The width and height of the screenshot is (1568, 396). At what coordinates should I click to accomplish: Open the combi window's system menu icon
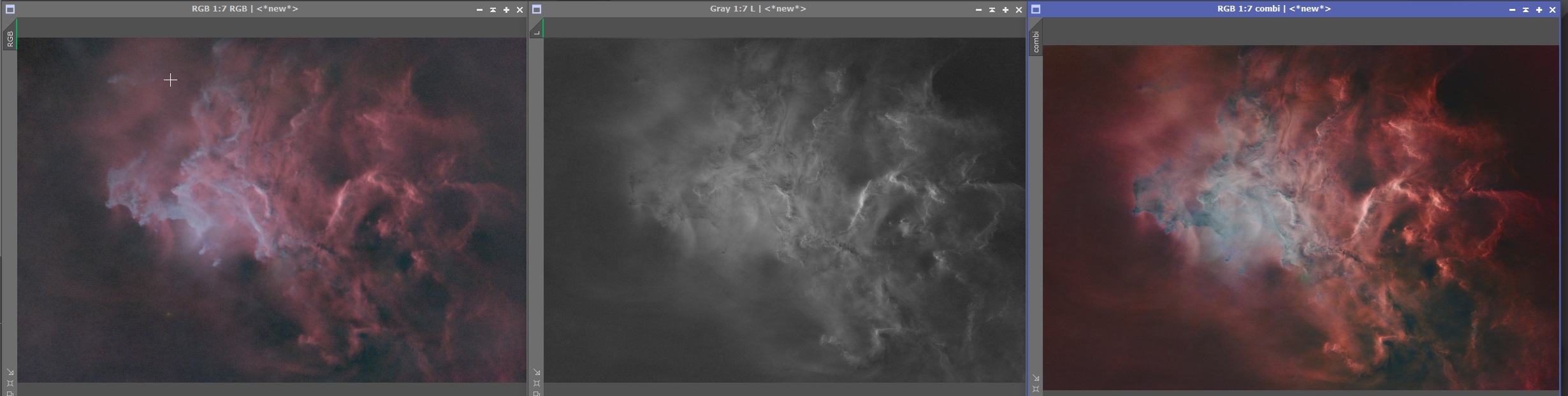1036,10
